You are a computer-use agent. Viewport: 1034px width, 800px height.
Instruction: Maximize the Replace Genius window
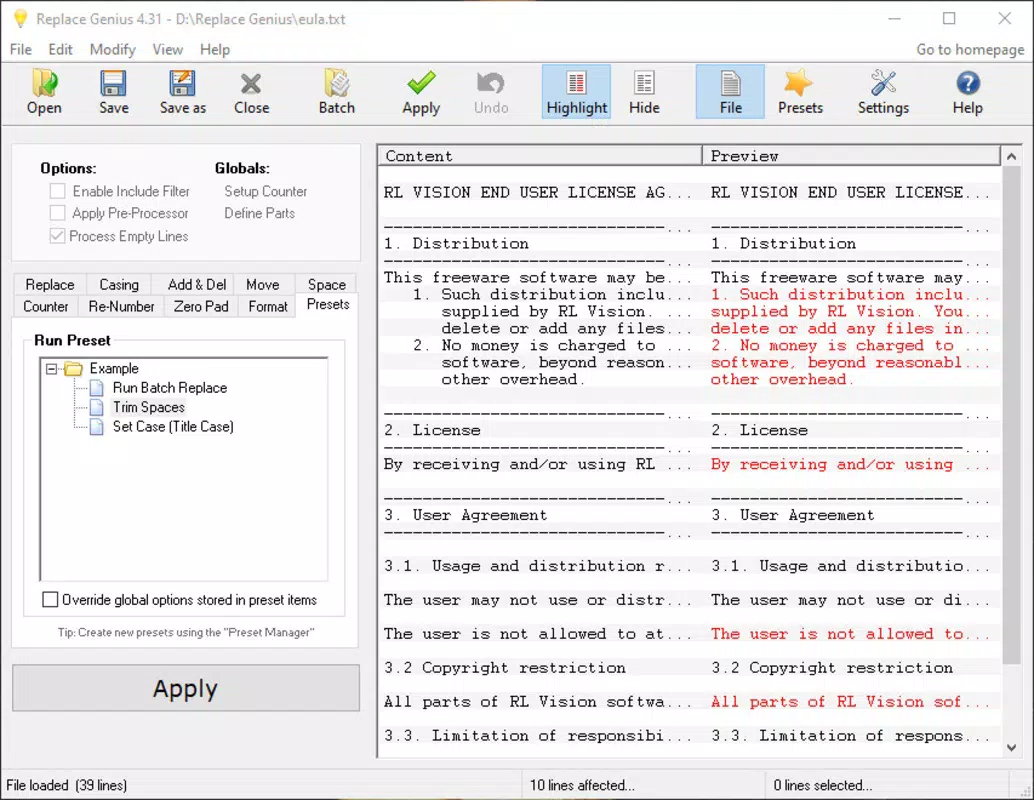(x=949, y=18)
